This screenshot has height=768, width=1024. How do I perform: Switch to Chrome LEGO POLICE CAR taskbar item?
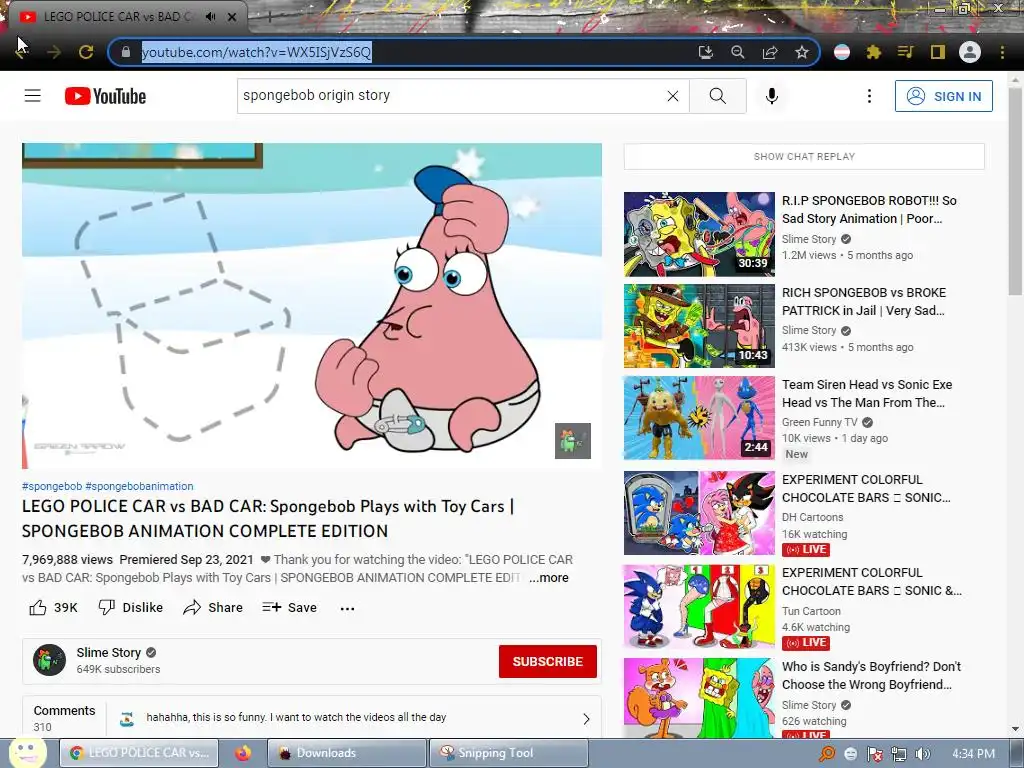coord(140,753)
